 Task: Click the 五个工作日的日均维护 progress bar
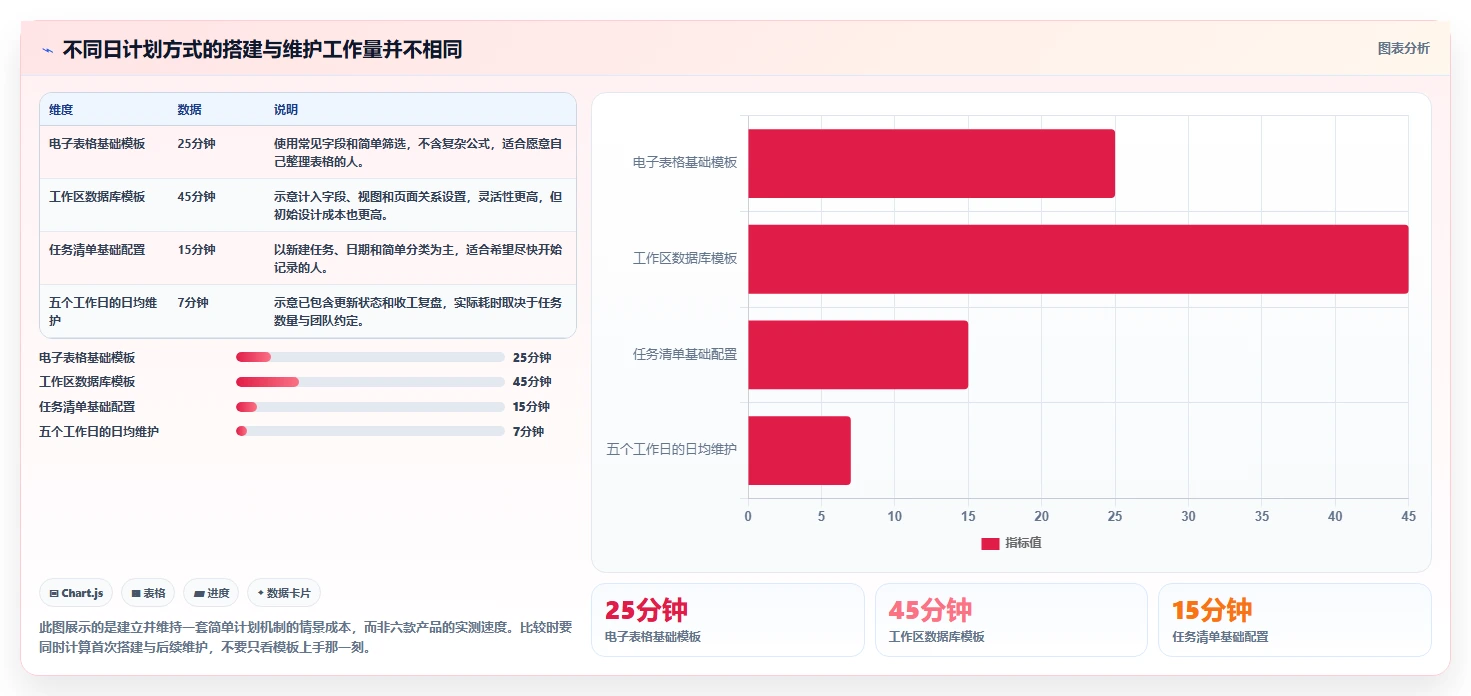pyautogui.click(x=370, y=431)
